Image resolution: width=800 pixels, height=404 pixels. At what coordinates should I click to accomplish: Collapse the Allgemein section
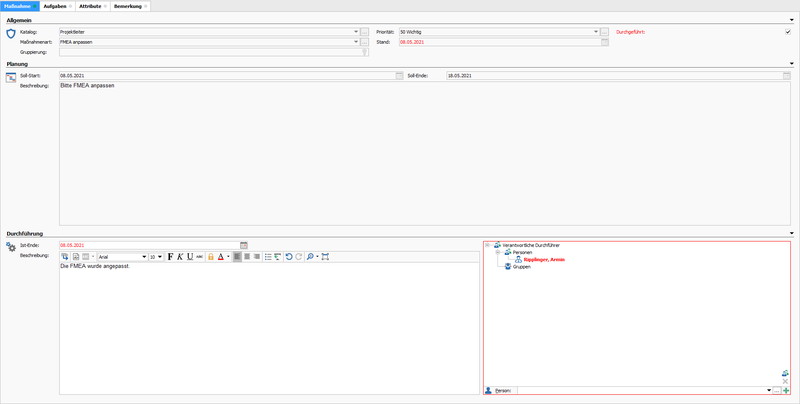coord(791,21)
